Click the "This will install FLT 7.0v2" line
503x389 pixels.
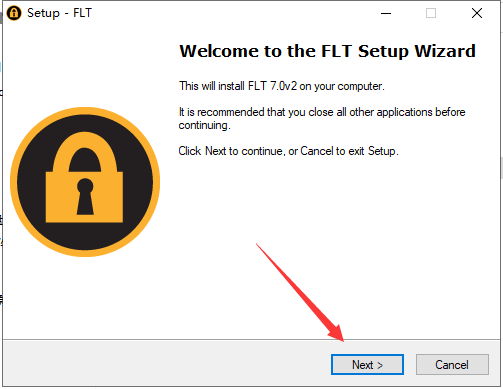coord(282,86)
